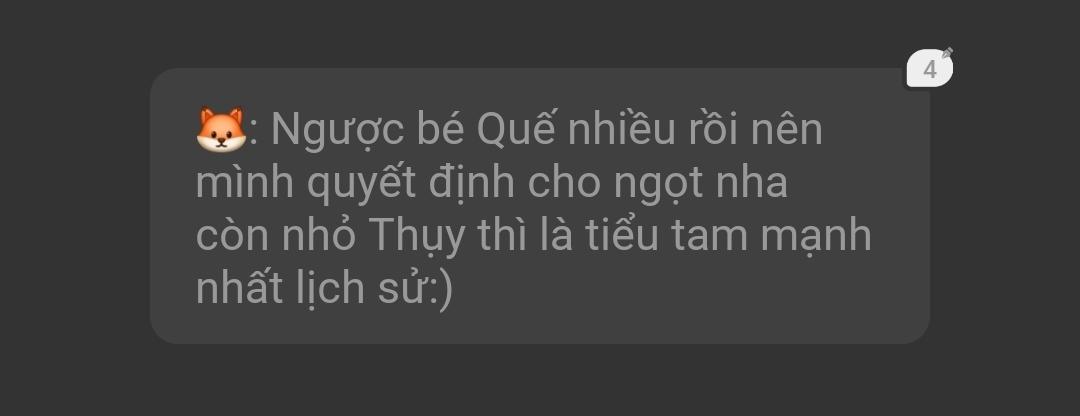Click the fox emoji in the message

pos(221,129)
